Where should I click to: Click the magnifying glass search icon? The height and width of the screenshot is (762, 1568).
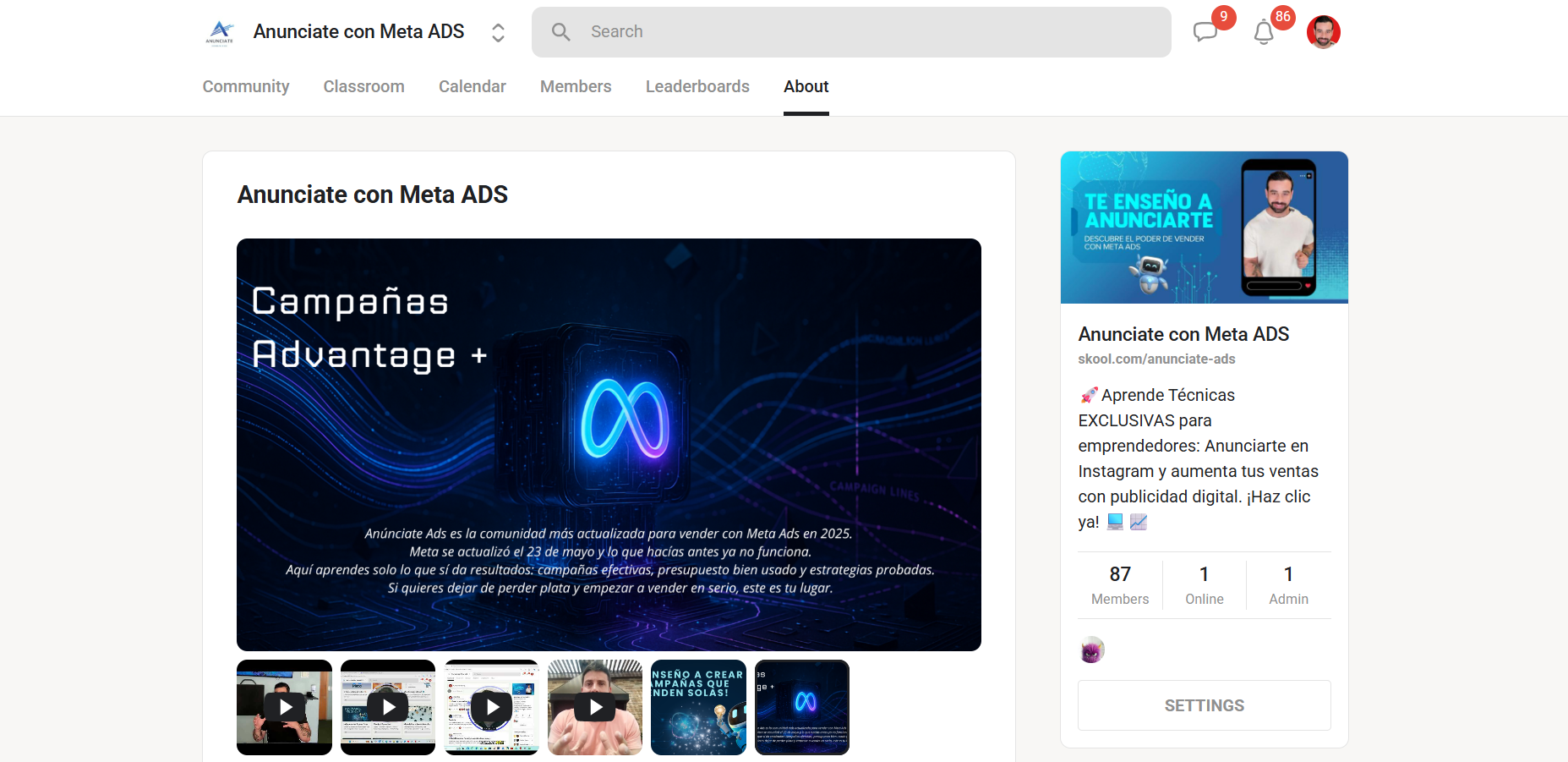[x=561, y=32]
